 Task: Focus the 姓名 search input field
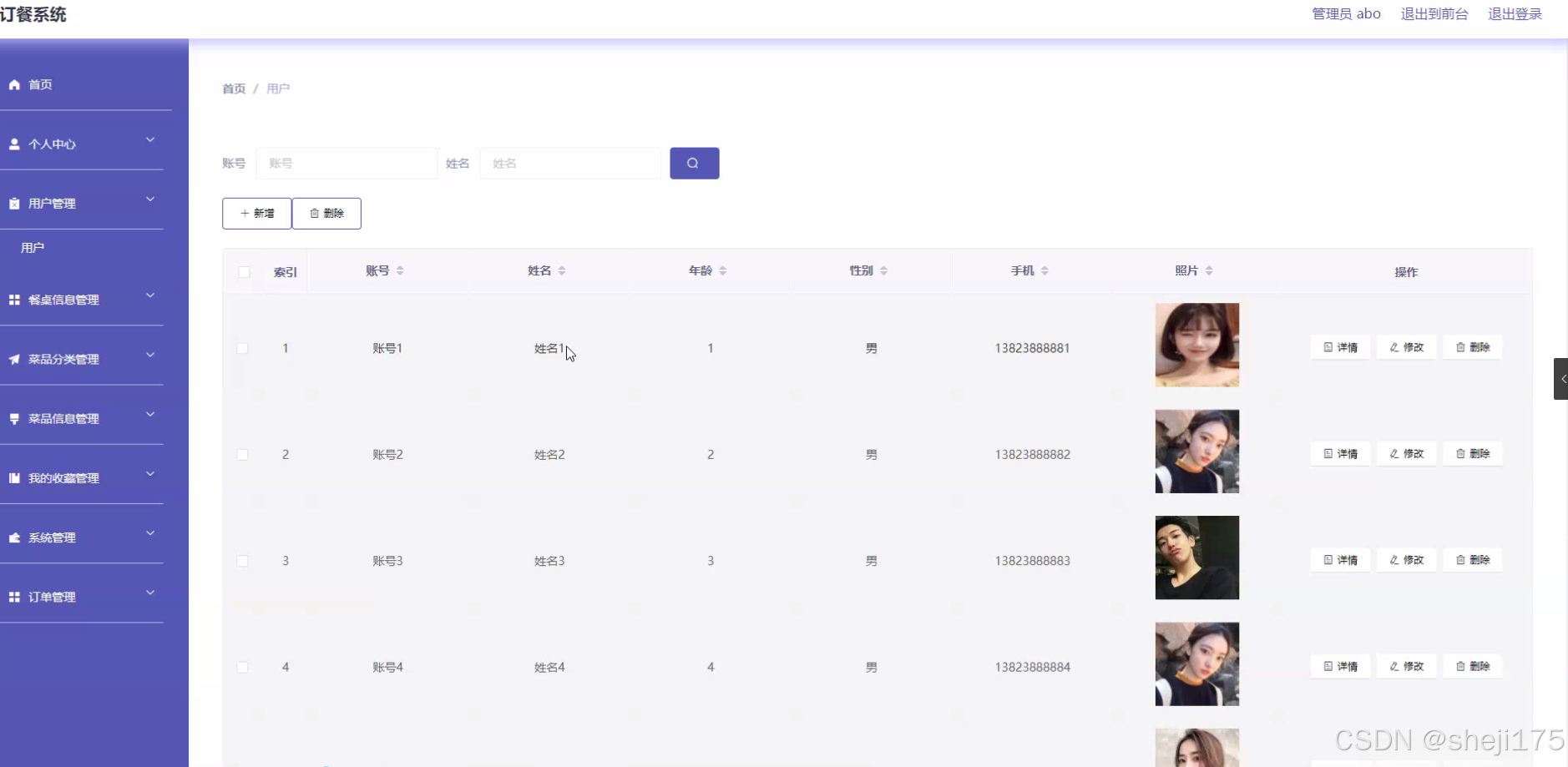pos(570,163)
